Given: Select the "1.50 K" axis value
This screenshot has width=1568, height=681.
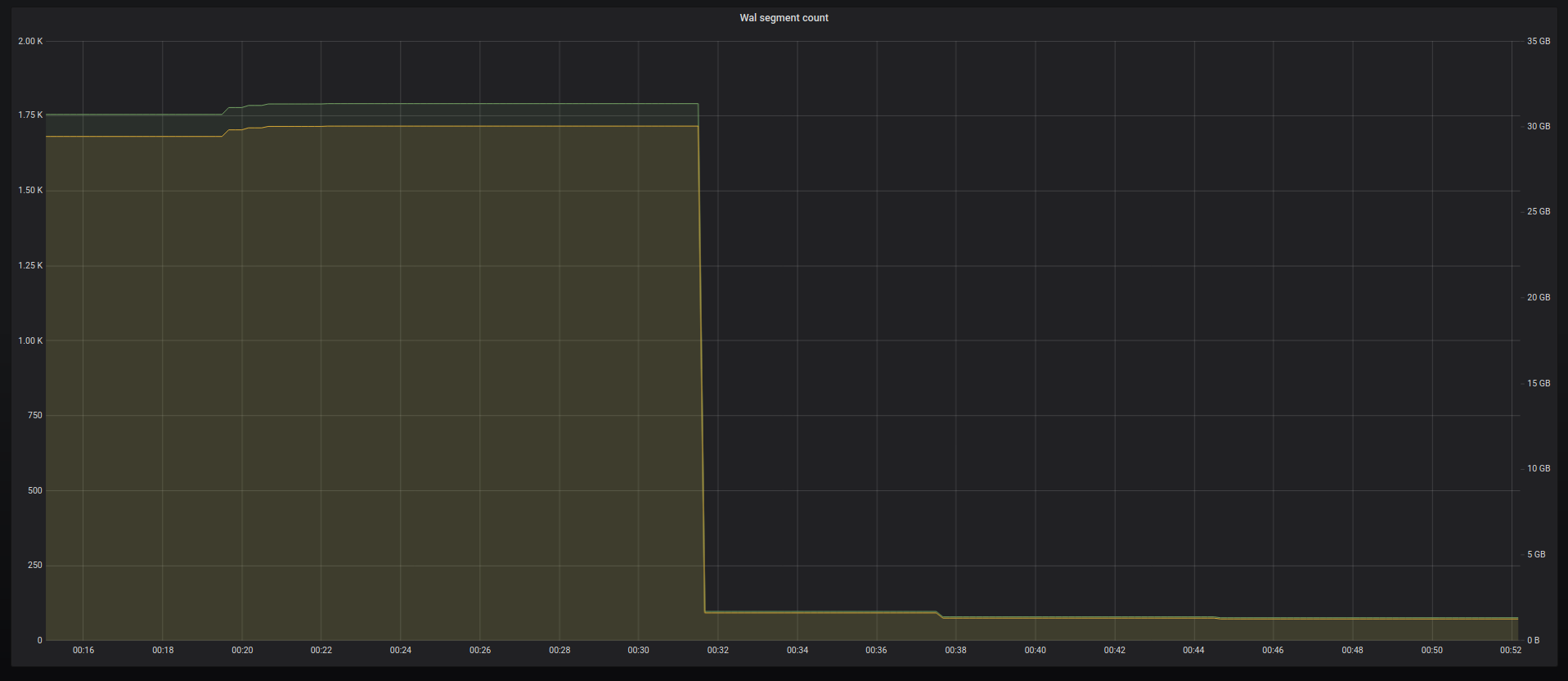Looking at the screenshot, I should [30, 191].
